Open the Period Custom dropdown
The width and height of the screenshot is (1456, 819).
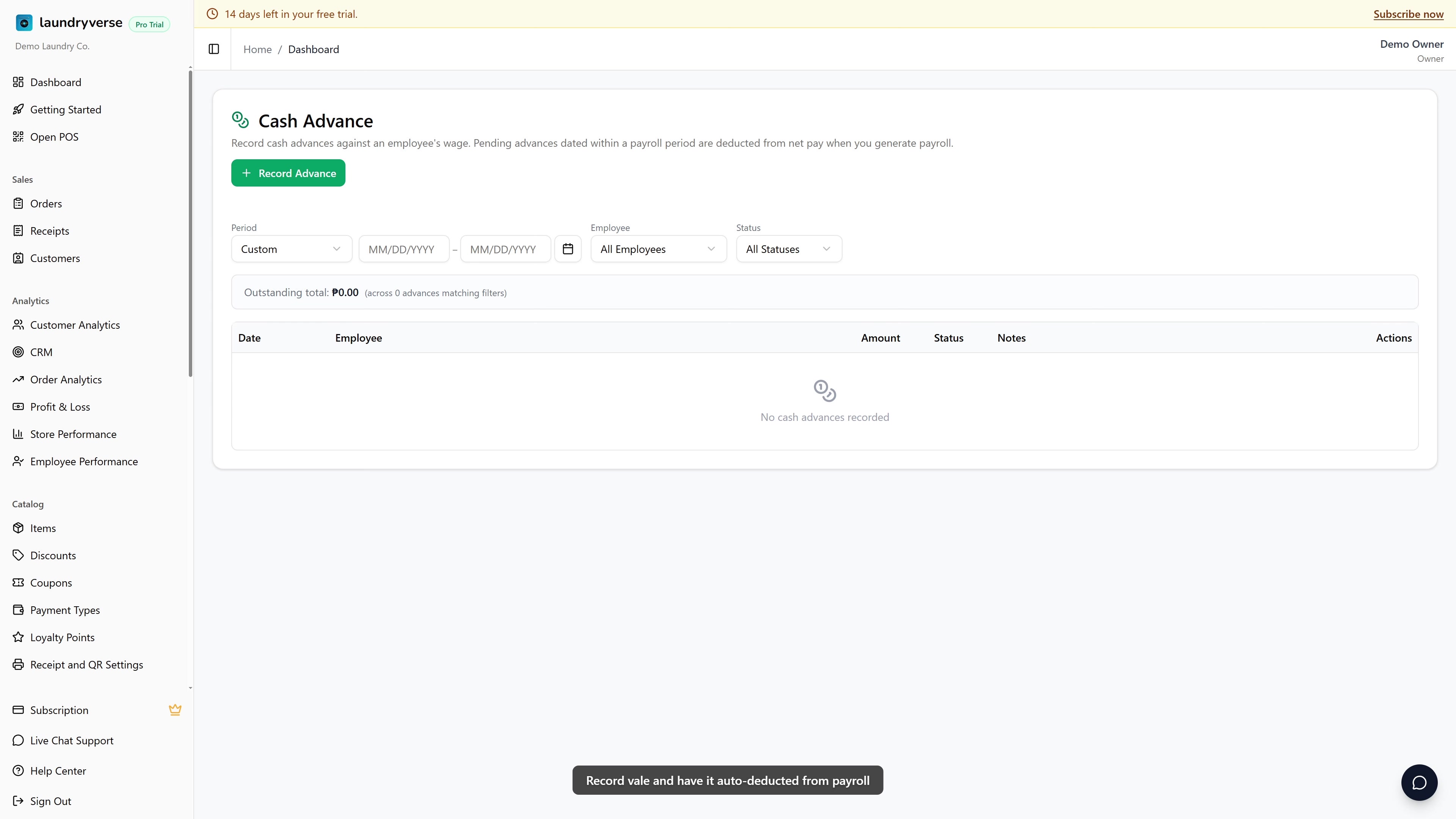point(292,249)
